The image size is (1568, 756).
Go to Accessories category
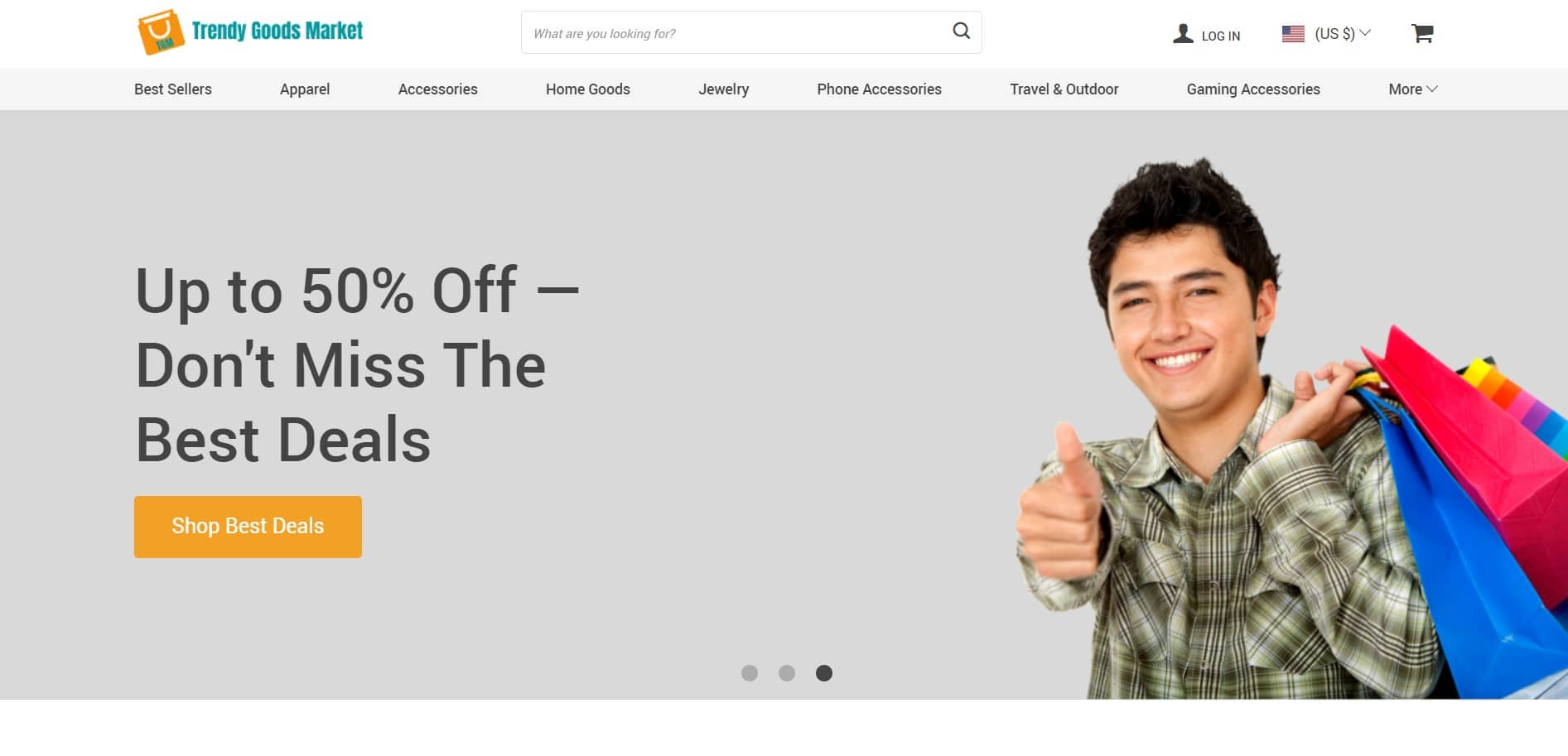(437, 89)
